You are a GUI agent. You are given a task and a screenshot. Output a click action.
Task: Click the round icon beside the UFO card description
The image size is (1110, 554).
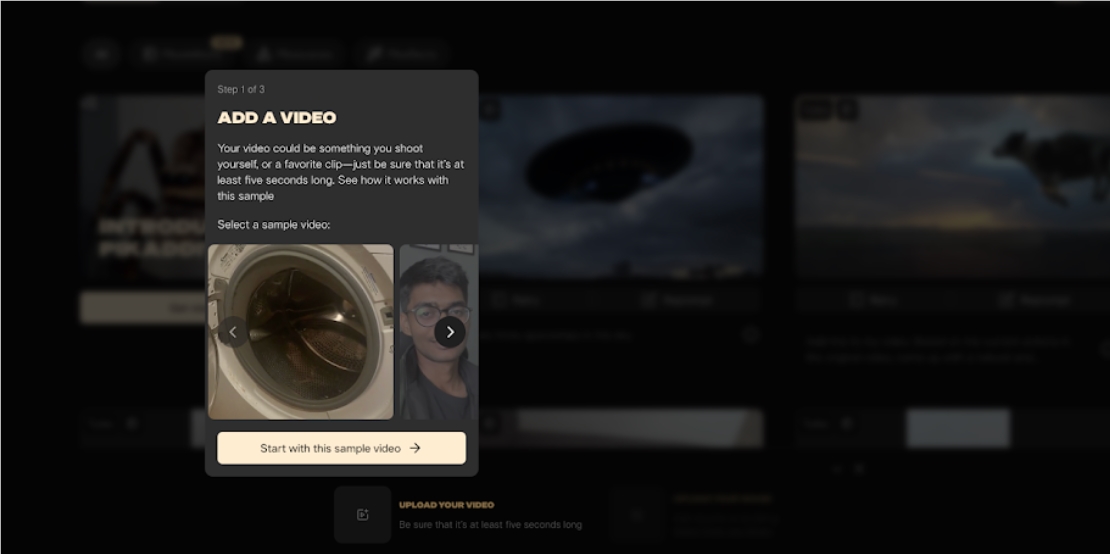(x=750, y=336)
